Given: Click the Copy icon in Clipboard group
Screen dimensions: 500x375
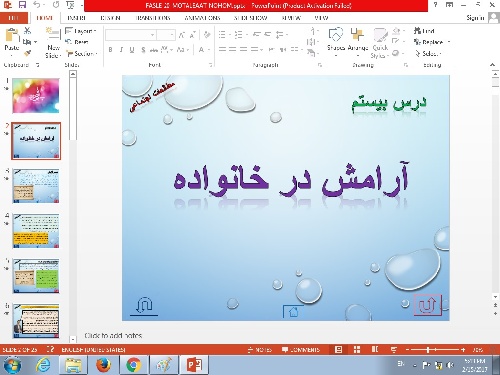Looking at the screenshot, I should [x=27, y=42].
